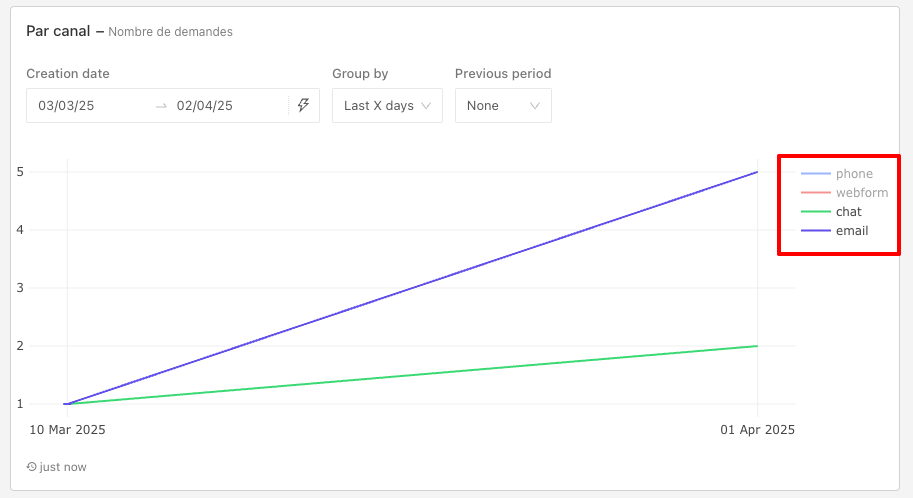This screenshot has width=913, height=498.
Task: Select the end date field 02/04/25
Action: (204, 105)
